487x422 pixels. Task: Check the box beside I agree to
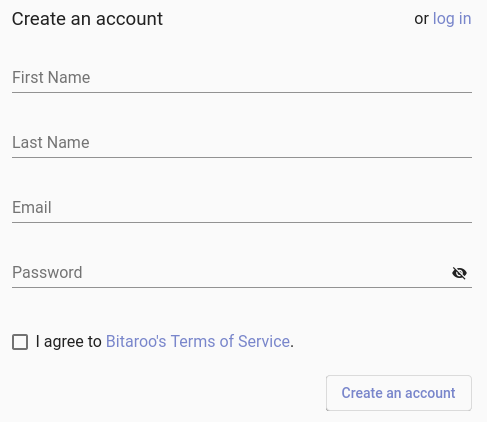coord(20,342)
